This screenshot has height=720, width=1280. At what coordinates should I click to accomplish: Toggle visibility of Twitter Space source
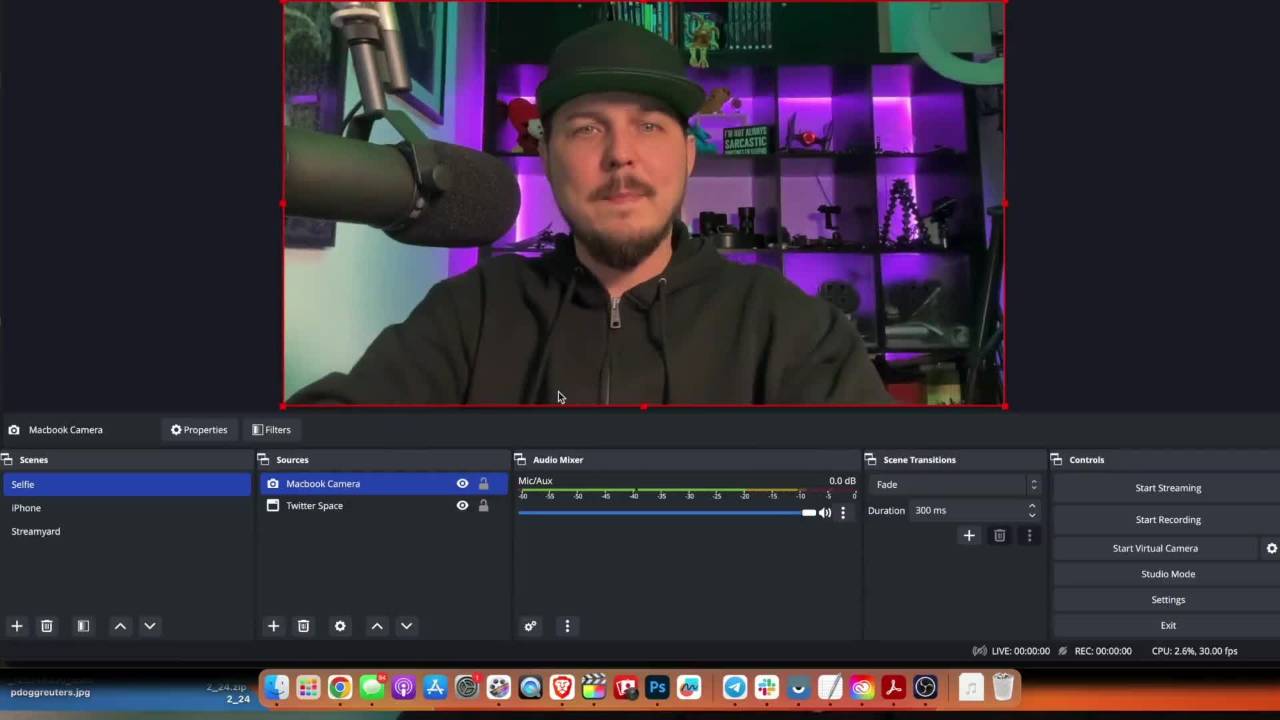coord(462,506)
